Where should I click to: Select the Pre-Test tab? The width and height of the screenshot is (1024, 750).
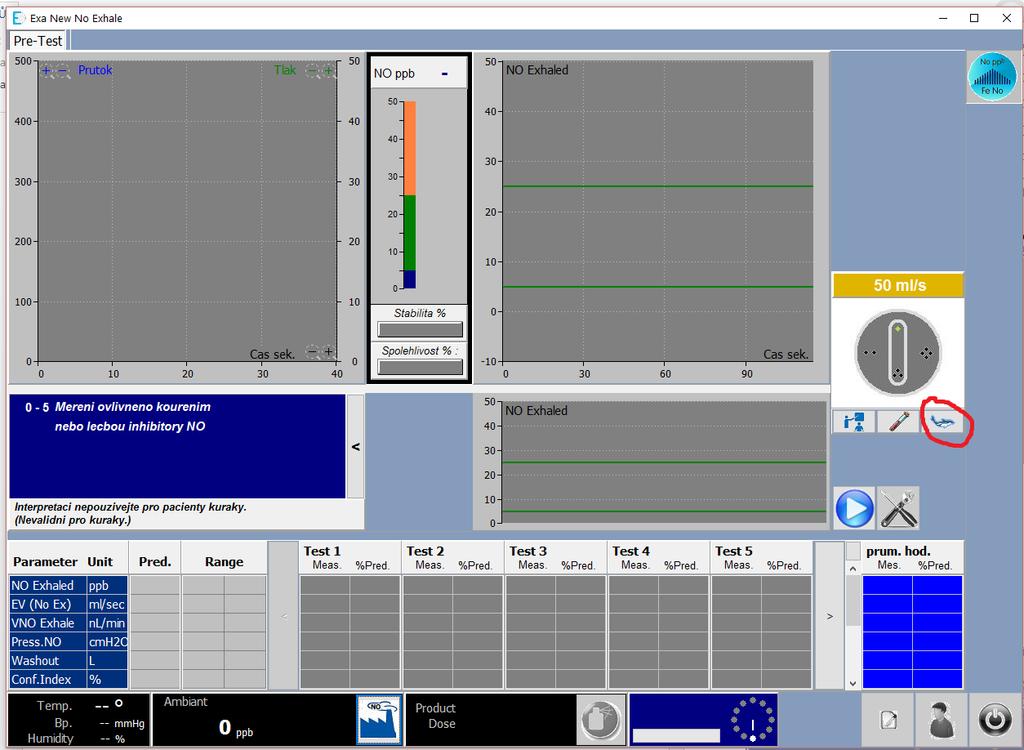click(x=38, y=41)
